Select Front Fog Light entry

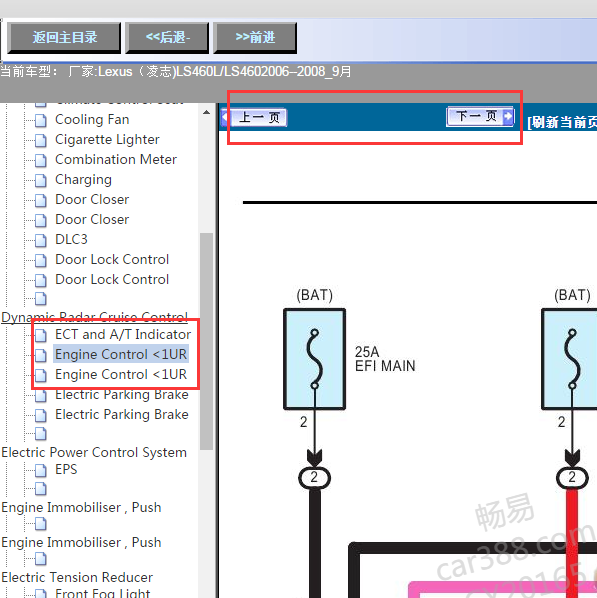coord(103,593)
